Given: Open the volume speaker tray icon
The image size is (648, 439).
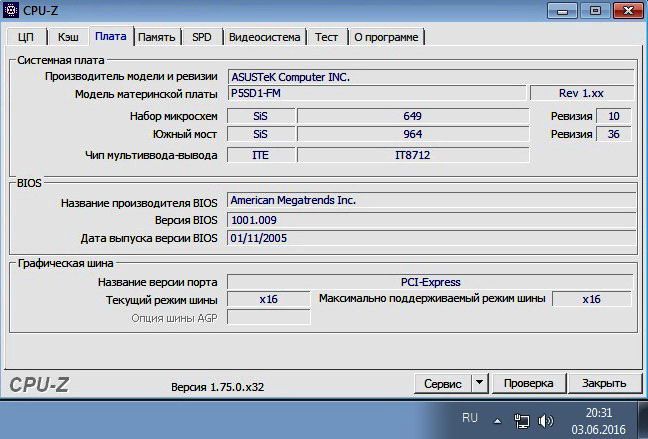Looking at the screenshot, I should (x=546, y=421).
